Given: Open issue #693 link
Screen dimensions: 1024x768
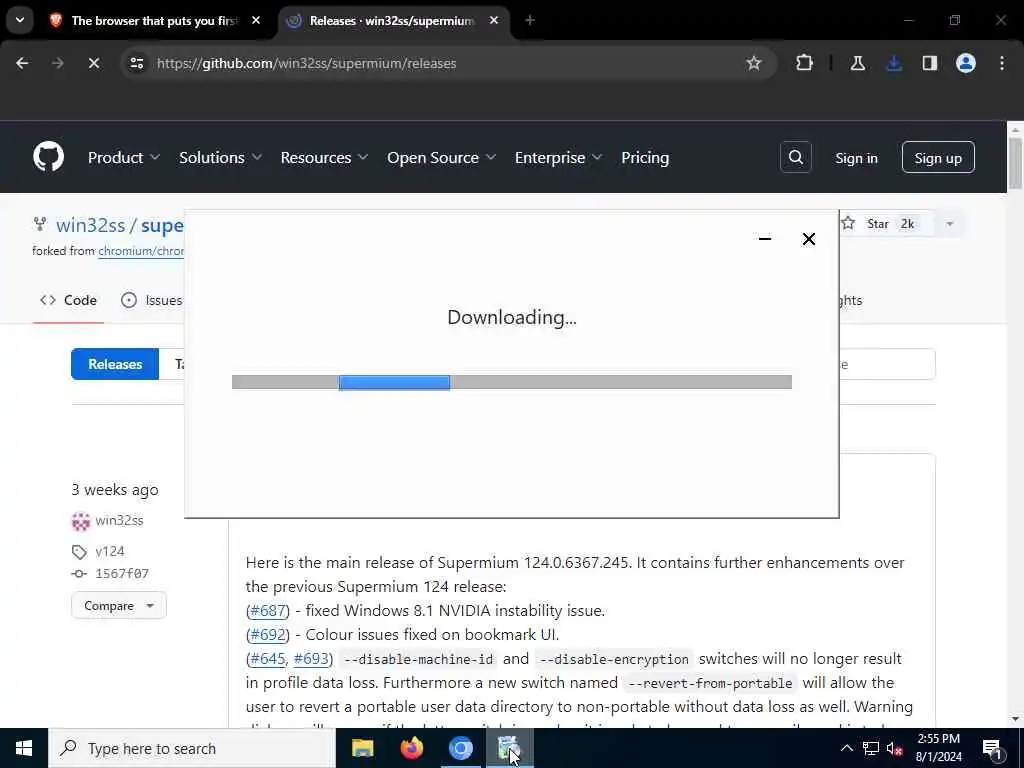Looking at the screenshot, I should pyautogui.click(x=311, y=658).
